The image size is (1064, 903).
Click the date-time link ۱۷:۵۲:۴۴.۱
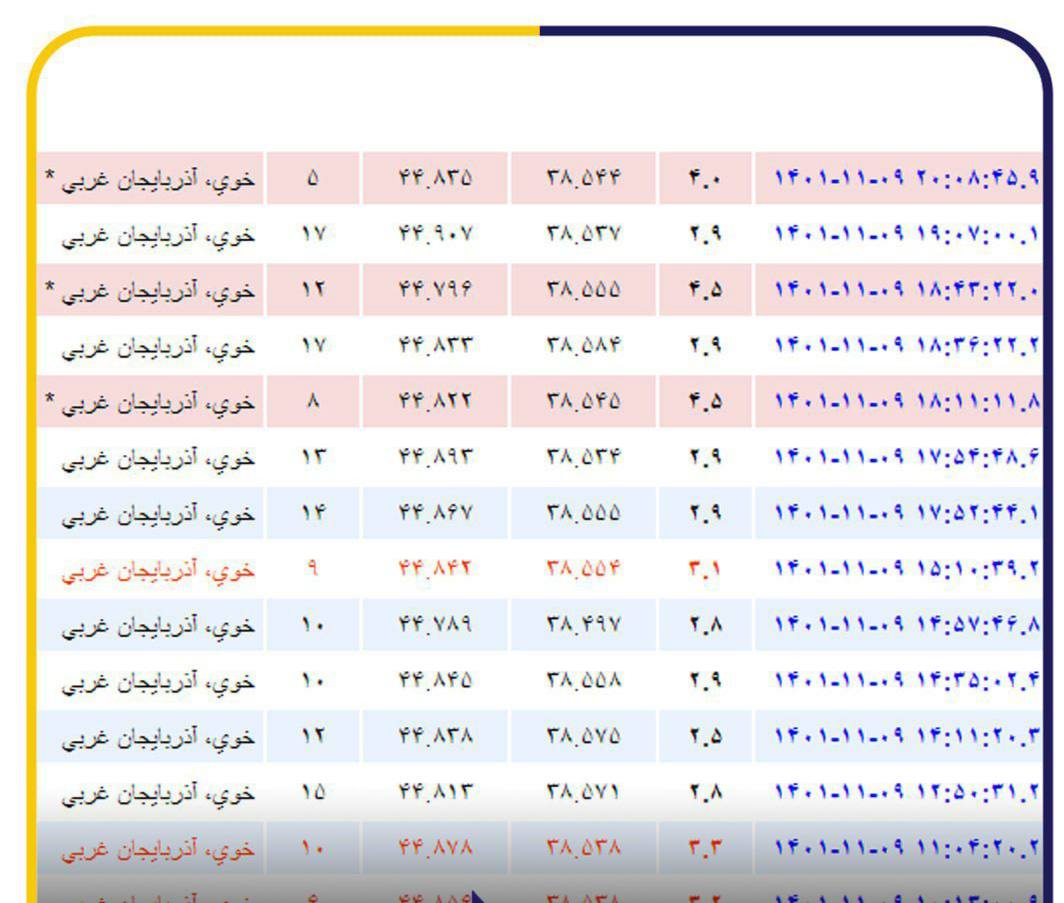coord(907,513)
